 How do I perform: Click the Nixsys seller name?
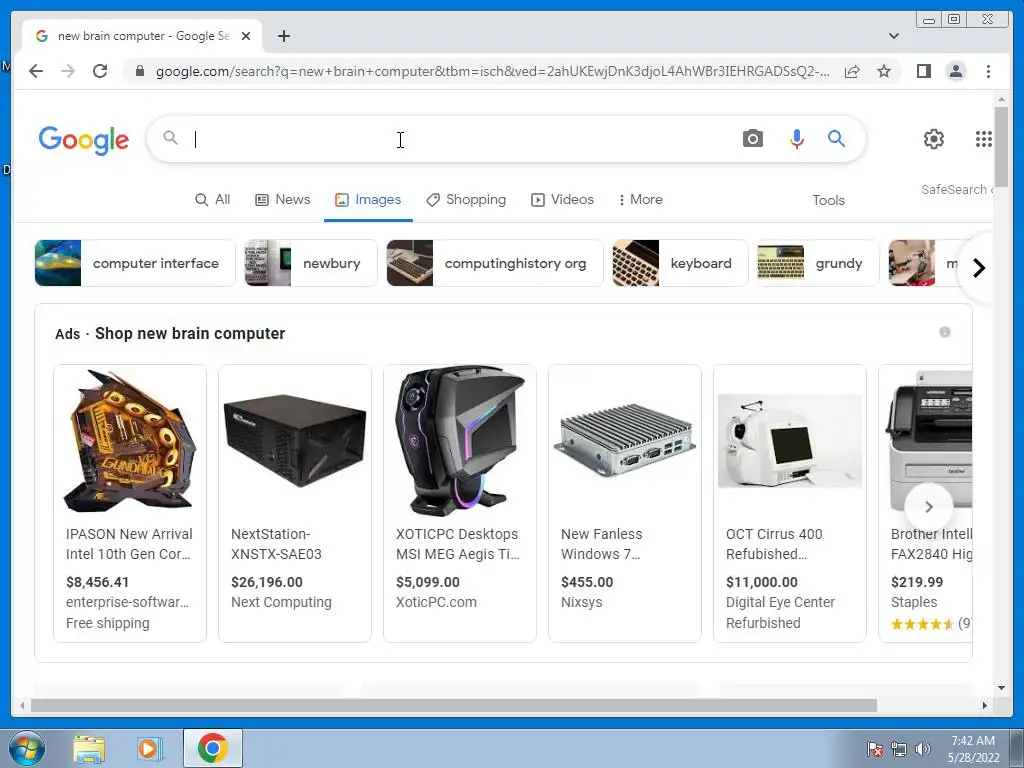(x=581, y=602)
